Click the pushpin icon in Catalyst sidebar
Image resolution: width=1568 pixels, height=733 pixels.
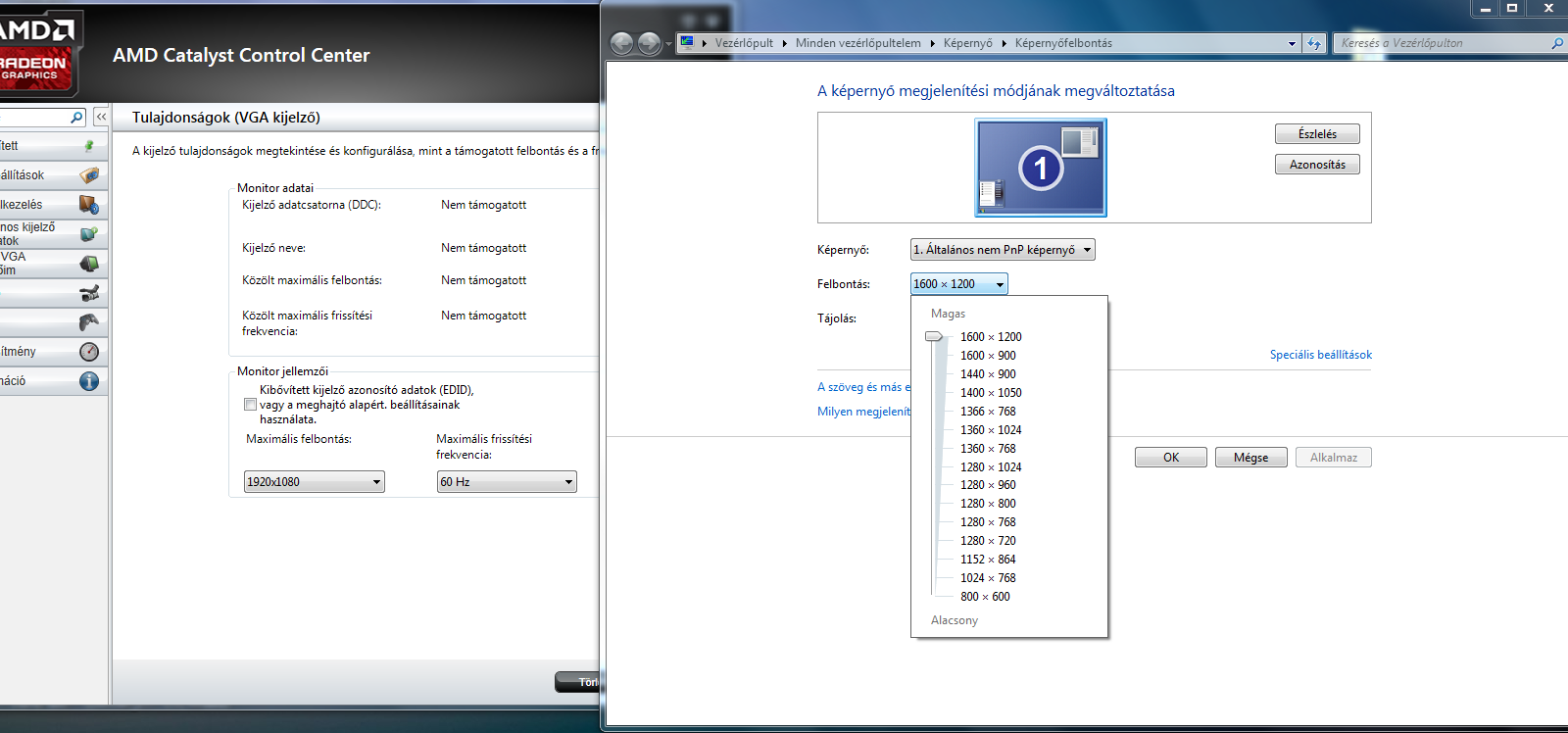[89, 146]
